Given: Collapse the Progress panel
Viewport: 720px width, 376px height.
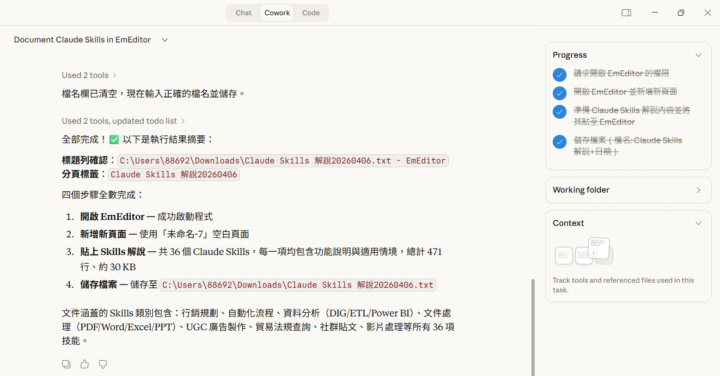Looking at the screenshot, I should tap(698, 55).
